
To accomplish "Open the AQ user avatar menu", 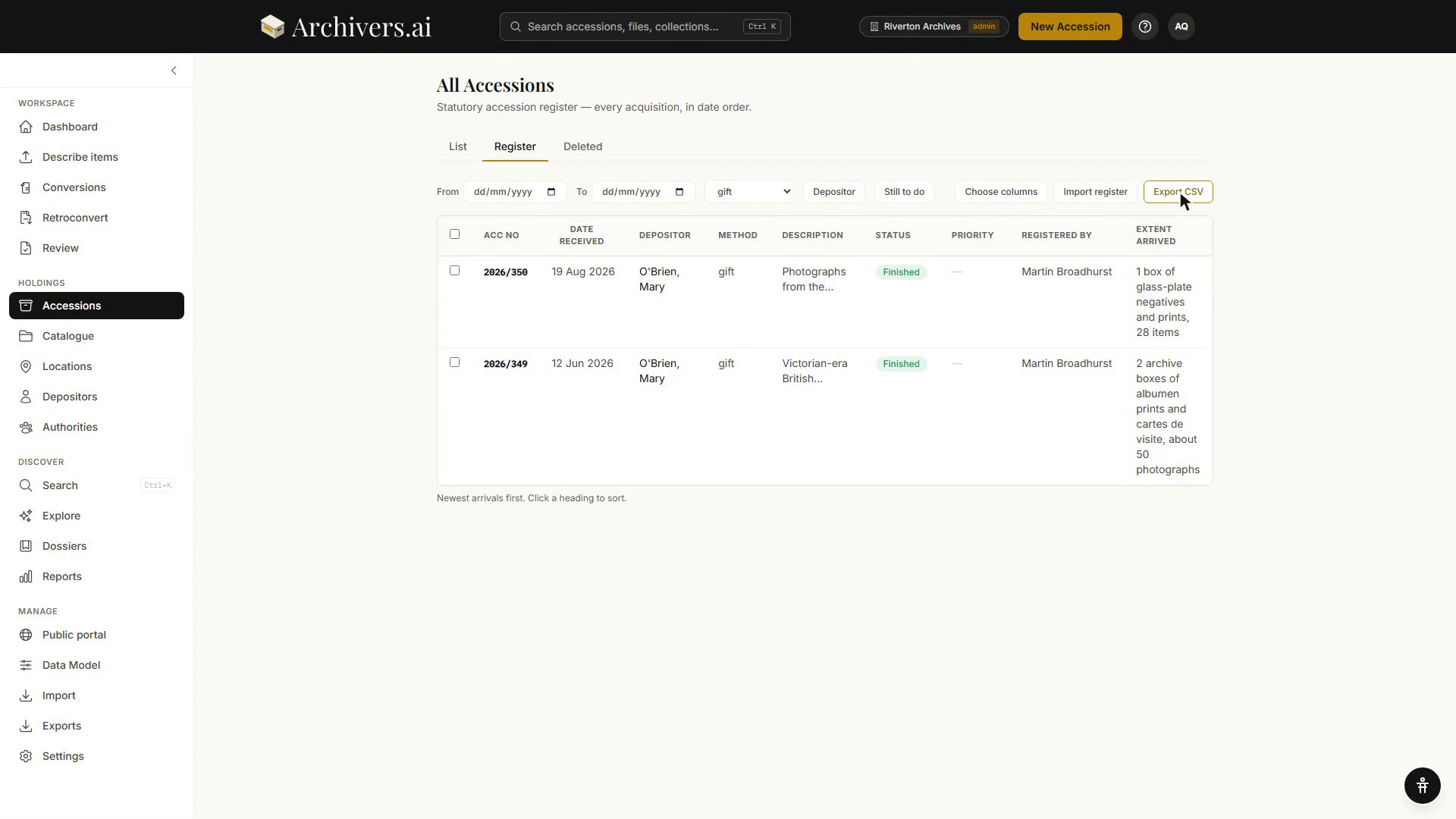I will coord(1181,27).
